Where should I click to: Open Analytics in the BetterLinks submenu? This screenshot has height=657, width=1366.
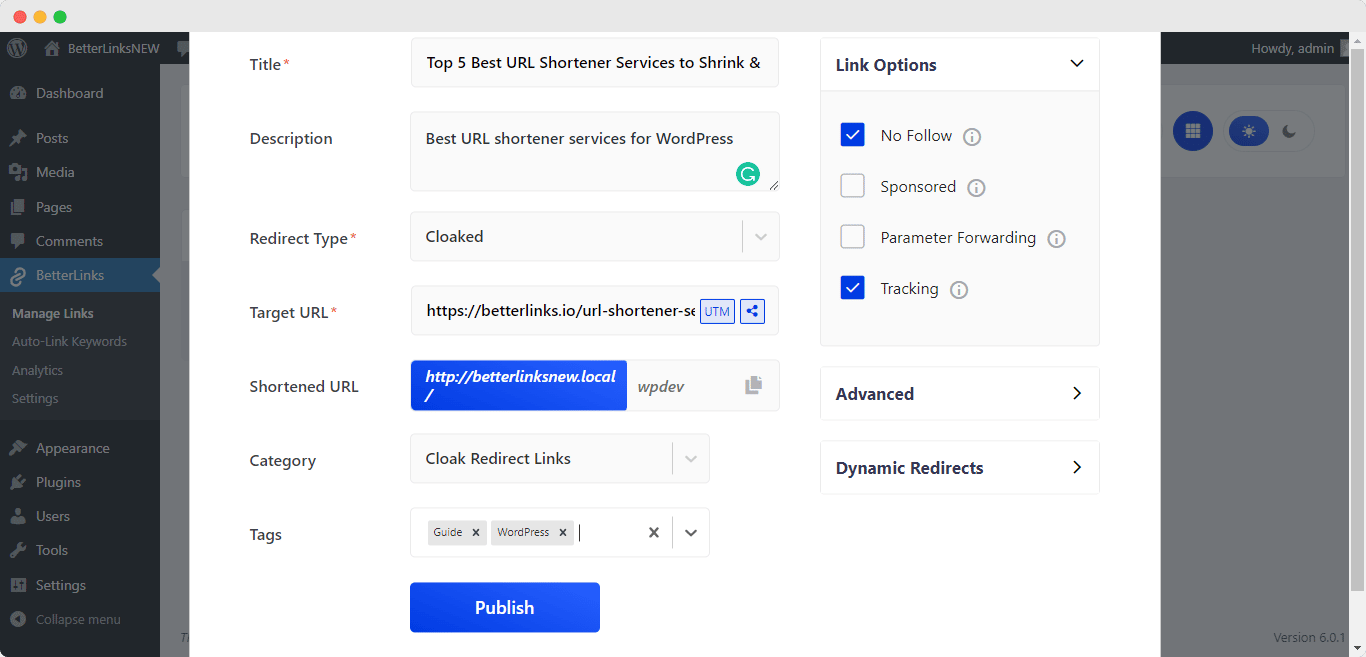coord(37,370)
